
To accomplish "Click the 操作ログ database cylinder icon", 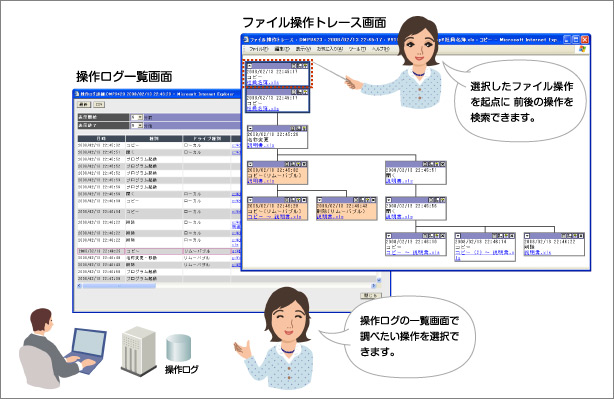I will (179, 347).
